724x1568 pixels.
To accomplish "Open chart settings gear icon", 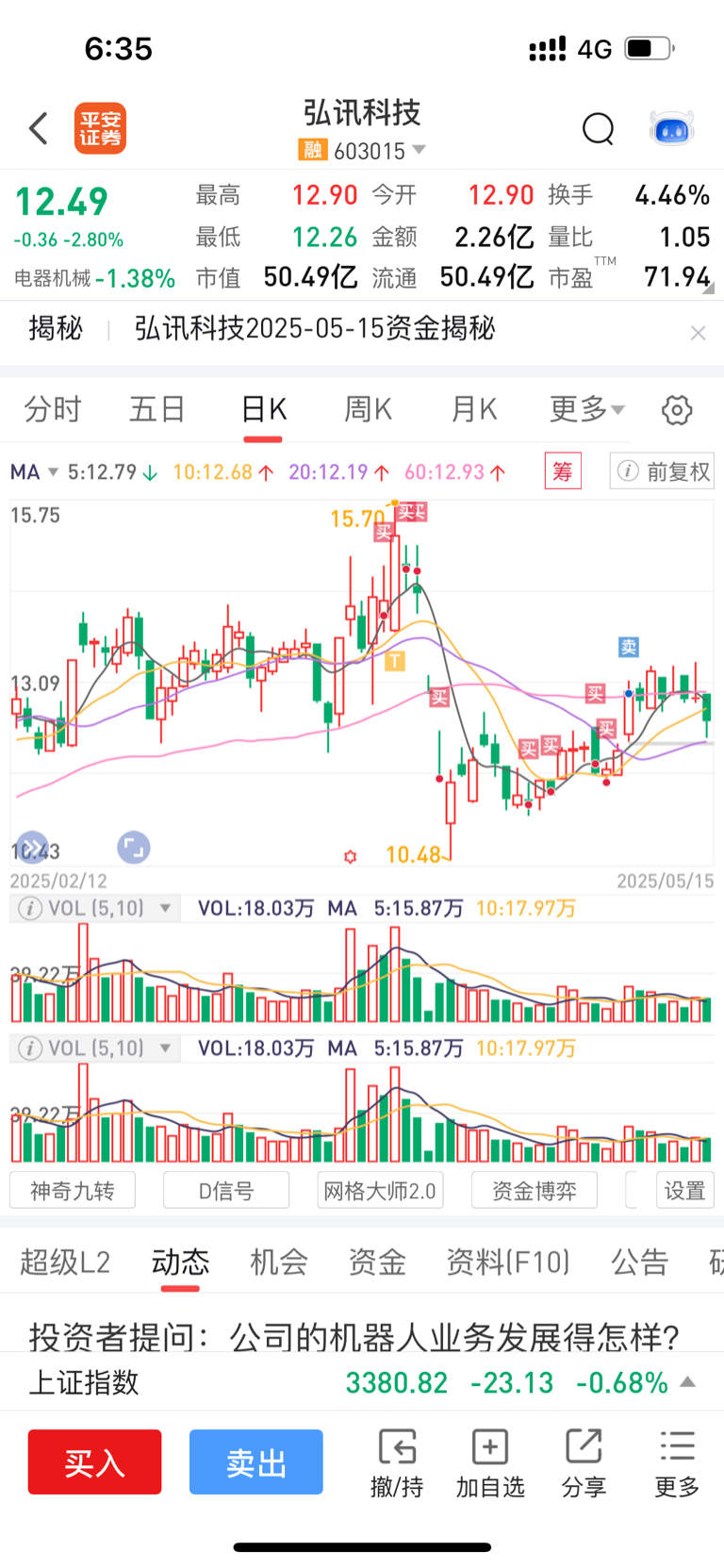I will pyautogui.click(x=677, y=410).
